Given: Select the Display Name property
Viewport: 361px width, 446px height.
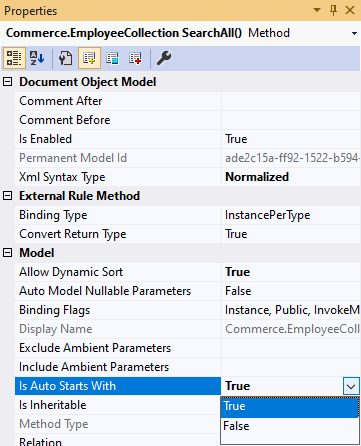Looking at the screenshot, I should pos(118,329).
